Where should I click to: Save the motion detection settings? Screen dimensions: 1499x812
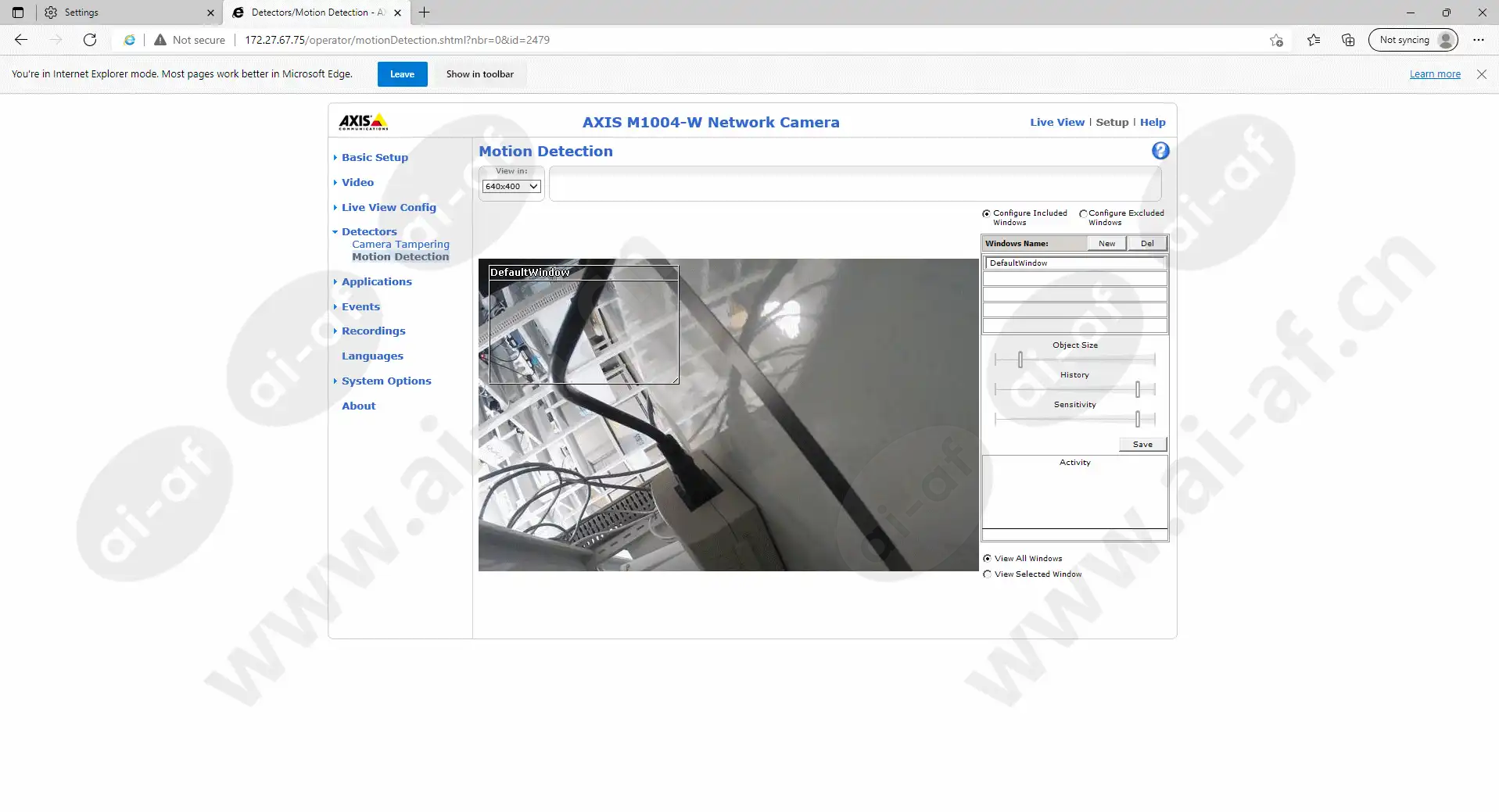1142,444
